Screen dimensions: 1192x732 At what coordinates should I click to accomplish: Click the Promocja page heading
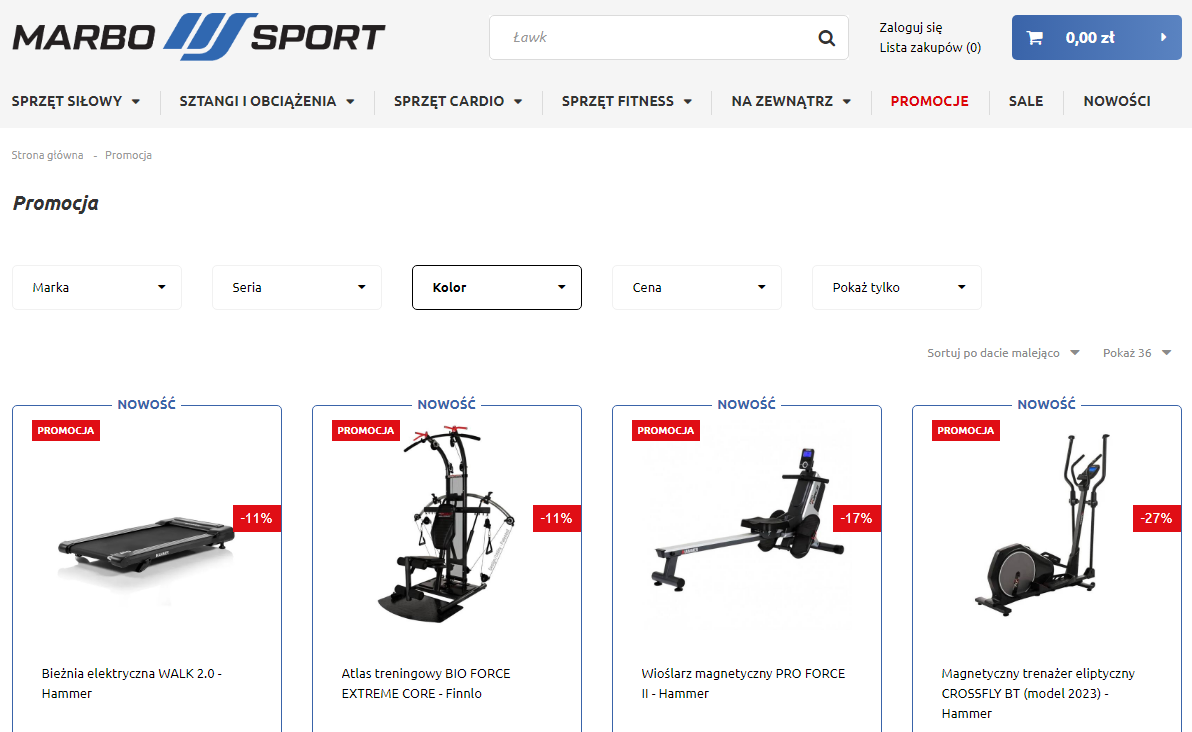(x=55, y=203)
